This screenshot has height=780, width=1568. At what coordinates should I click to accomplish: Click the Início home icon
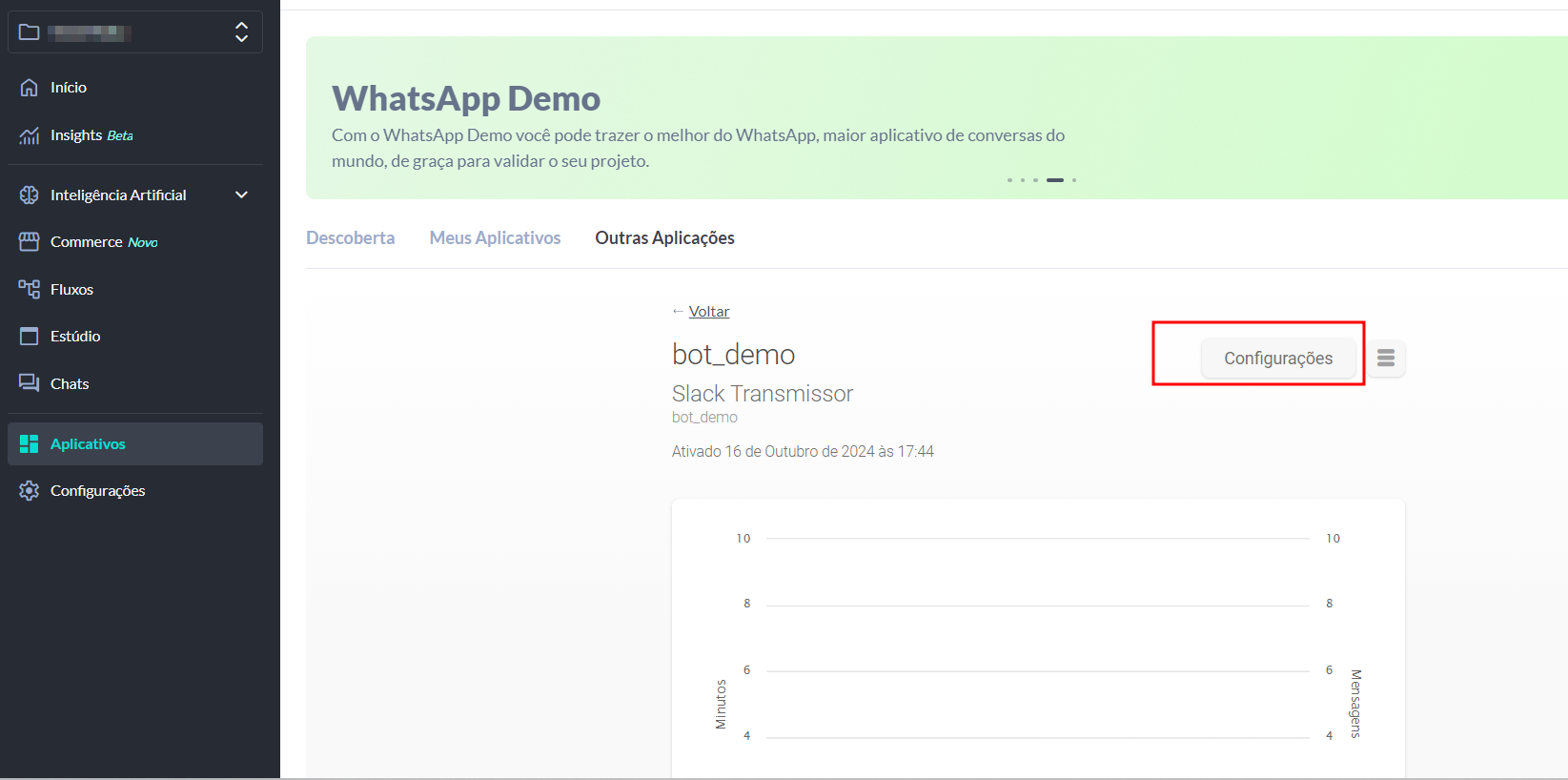(x=30, y=88)
